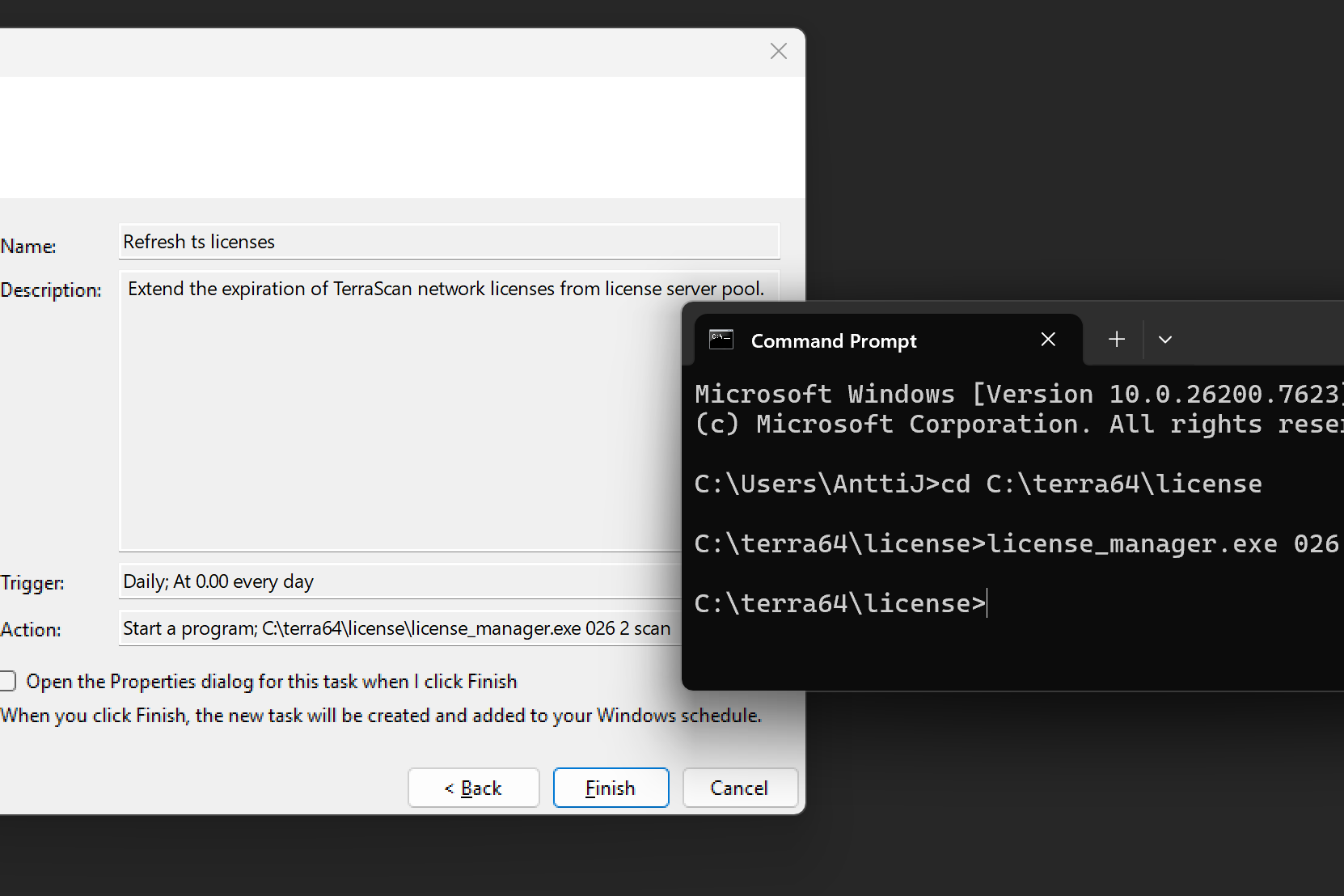
Task: Click the cd C:\terra64\license command line
Action: 977,484
